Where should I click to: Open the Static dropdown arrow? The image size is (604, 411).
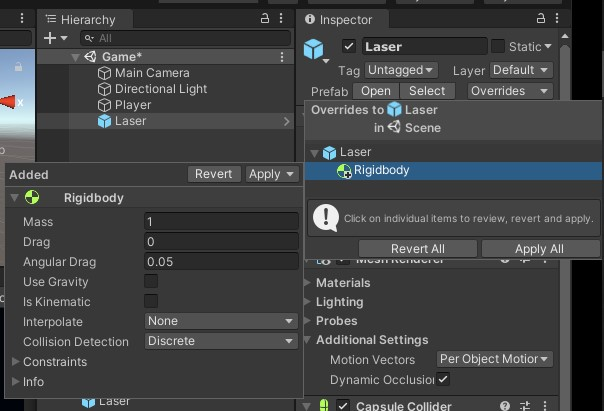pyautogui.click(x=548, y=46)
